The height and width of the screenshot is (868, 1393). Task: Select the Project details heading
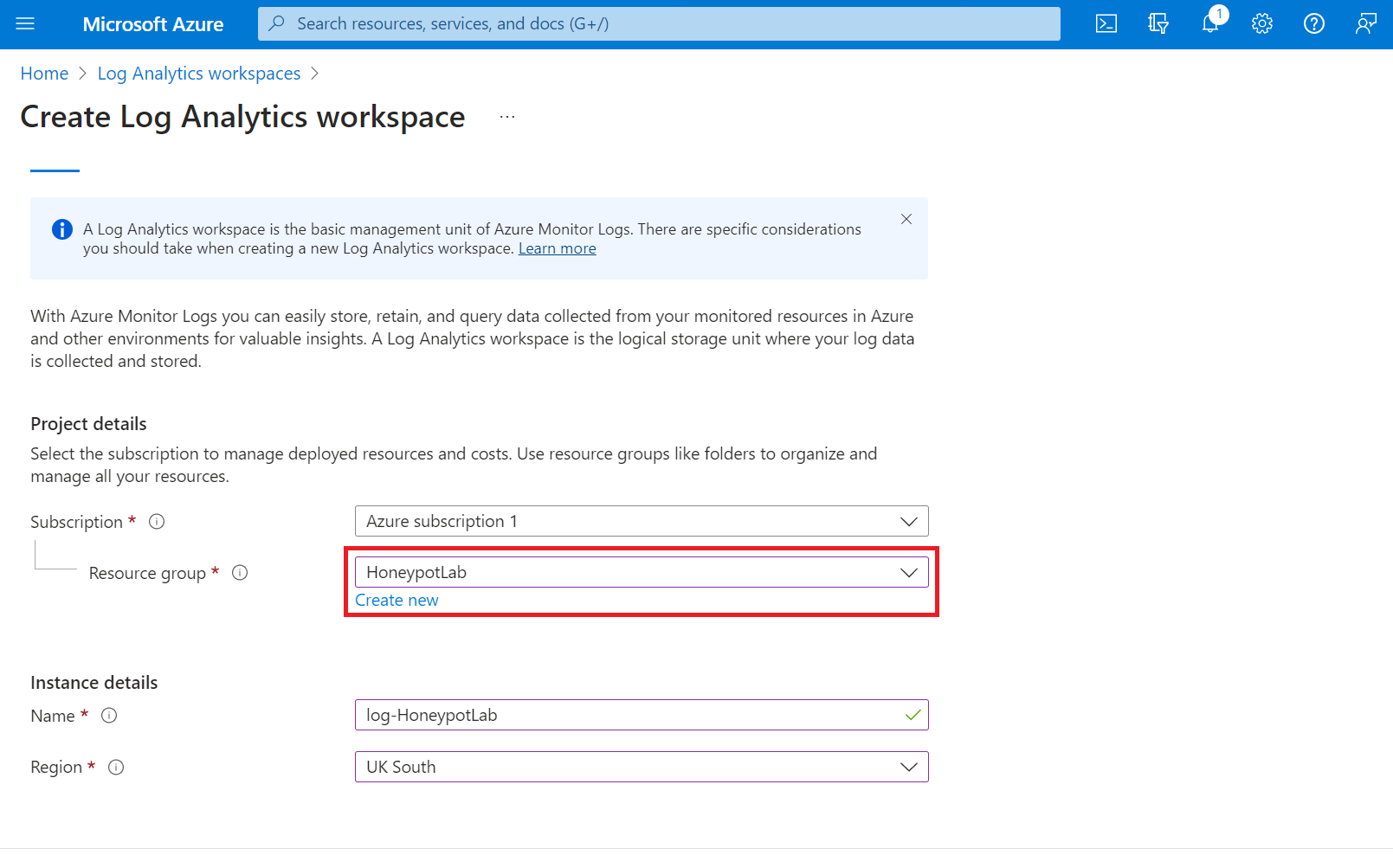(88, 424)
